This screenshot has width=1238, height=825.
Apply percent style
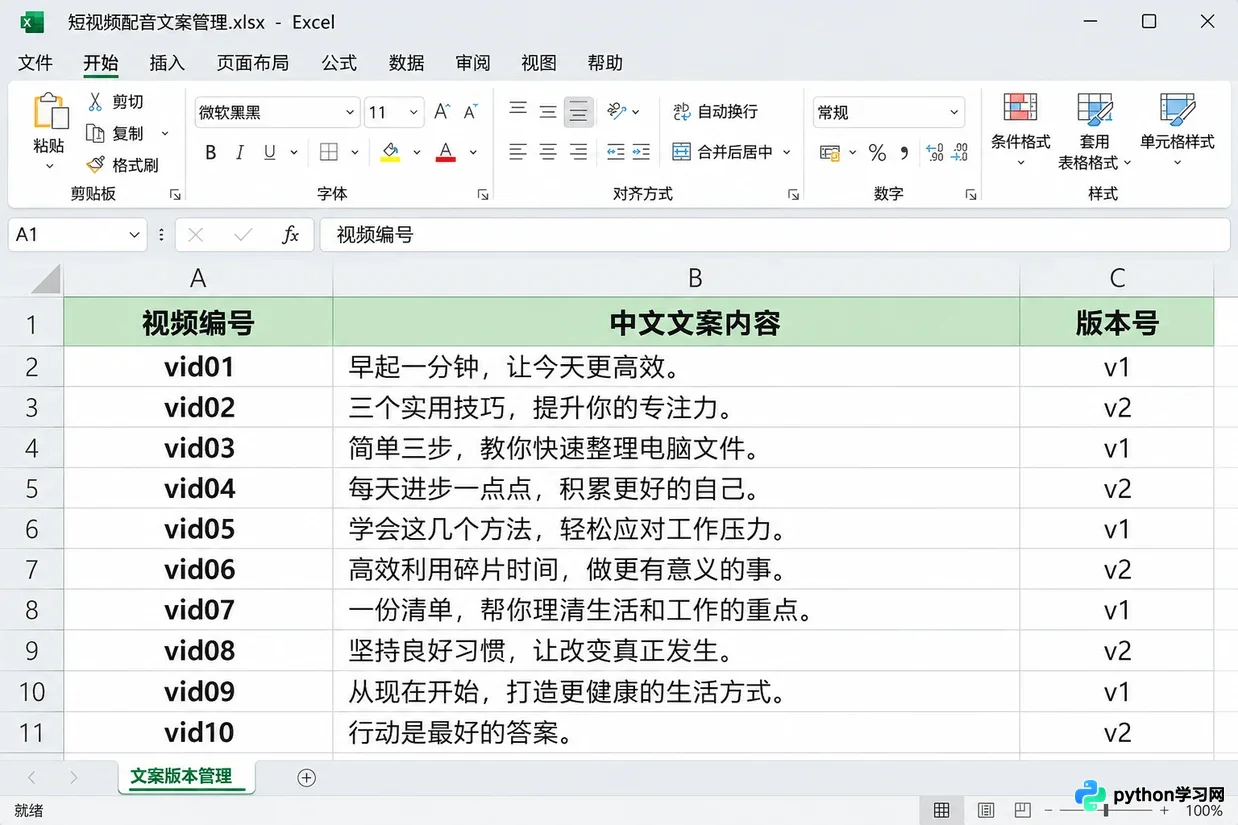tap(877, 153)
